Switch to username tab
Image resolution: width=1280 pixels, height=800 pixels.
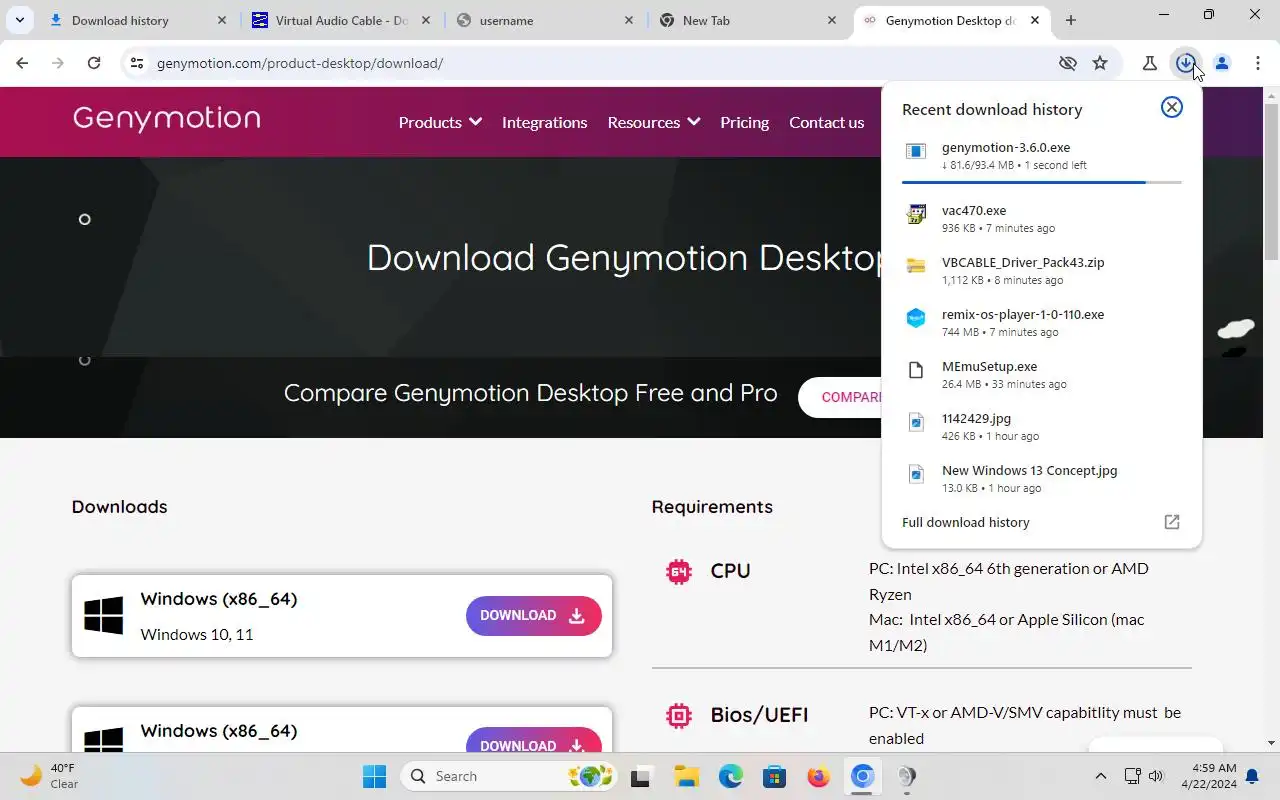[x=546, y=20]
